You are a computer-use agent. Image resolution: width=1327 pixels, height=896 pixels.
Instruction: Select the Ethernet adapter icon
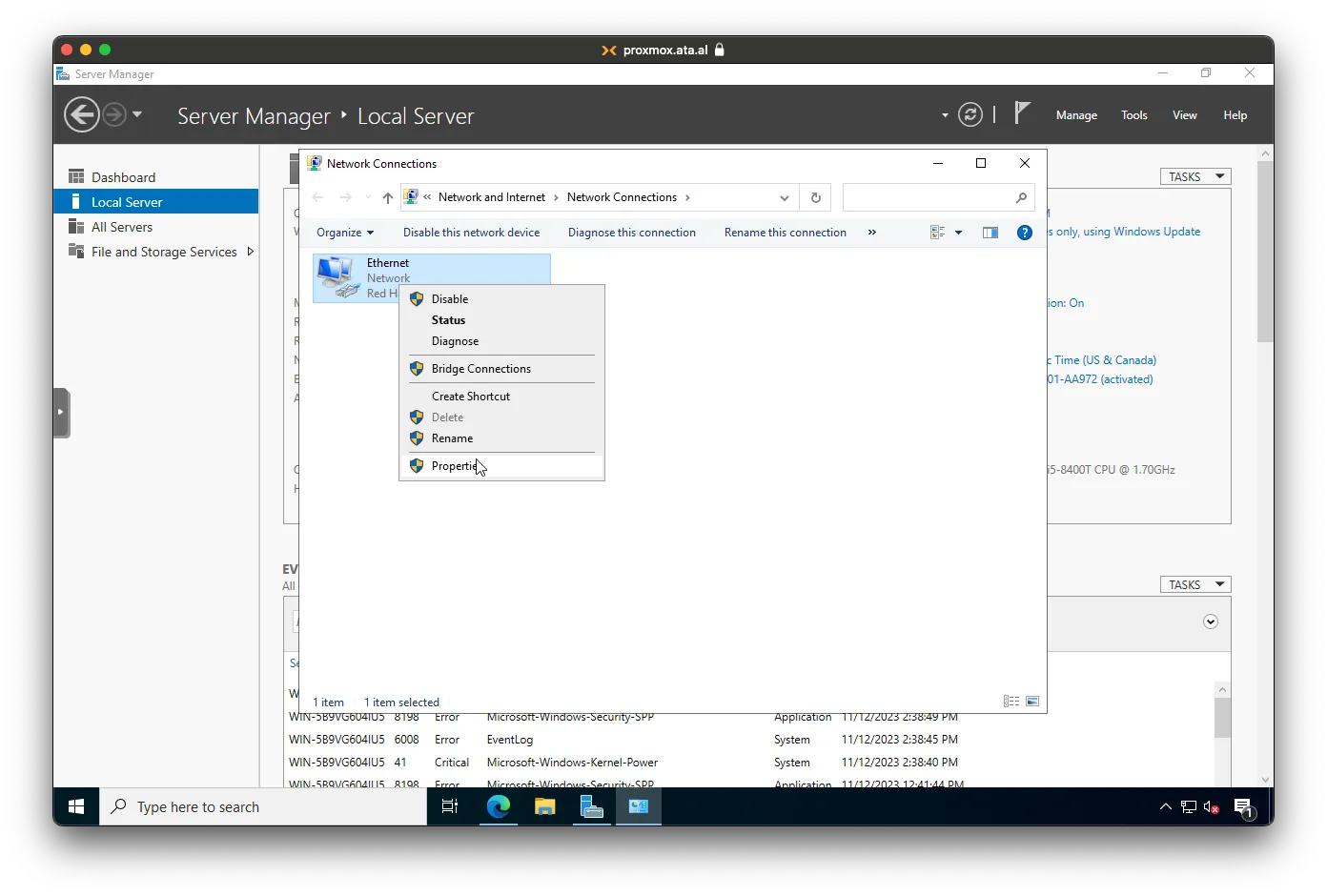tap(337, 277)
